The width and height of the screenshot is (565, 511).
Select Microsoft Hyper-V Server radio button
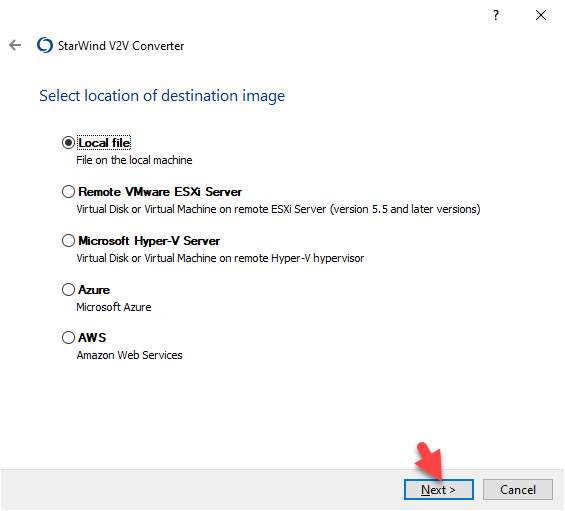tap(68, 241)
